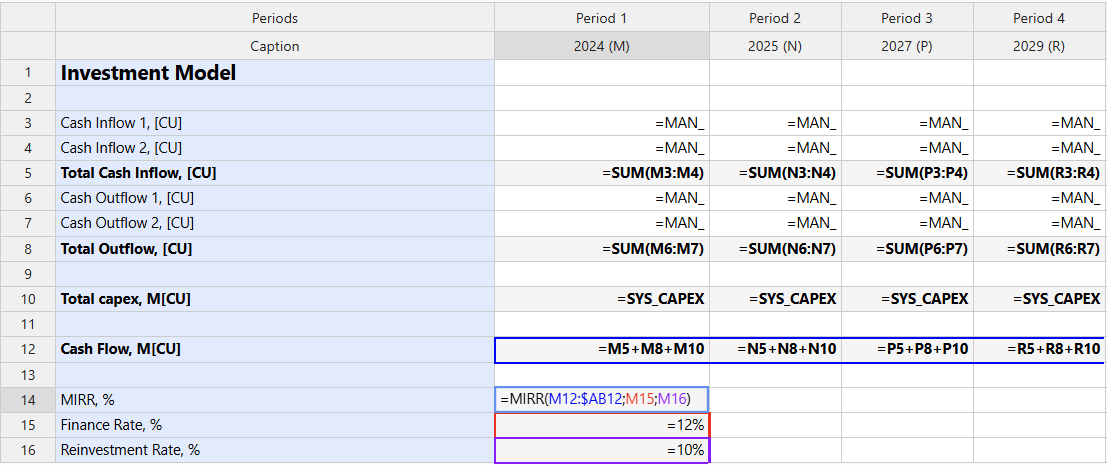The height and width of the screenshot is (465, 1107).
Task: Select the 2029 (R) caption header
Action: tap(1039, 46)
